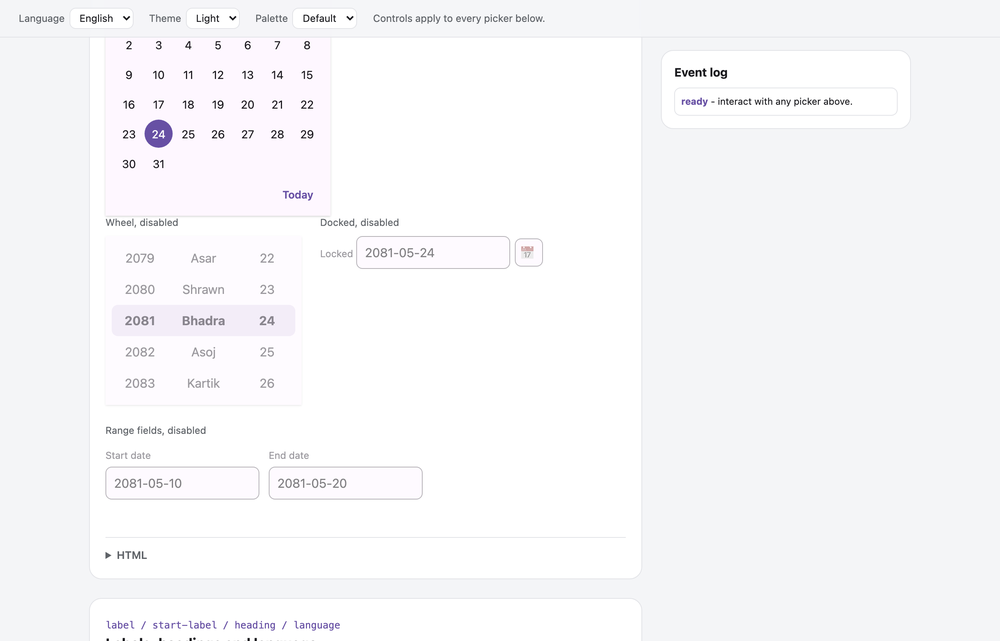Click 'Controls apply to every picker below' text

459,18
